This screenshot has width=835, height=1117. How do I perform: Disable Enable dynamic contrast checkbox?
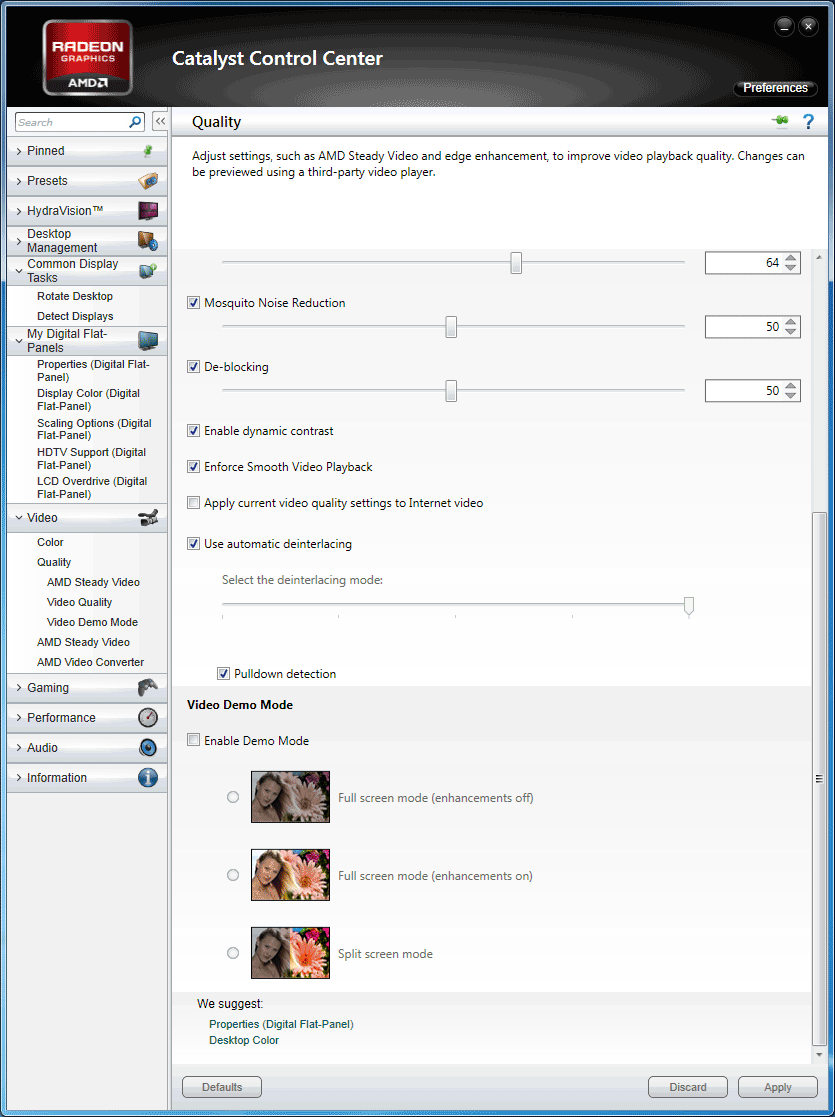coord(193,431)
